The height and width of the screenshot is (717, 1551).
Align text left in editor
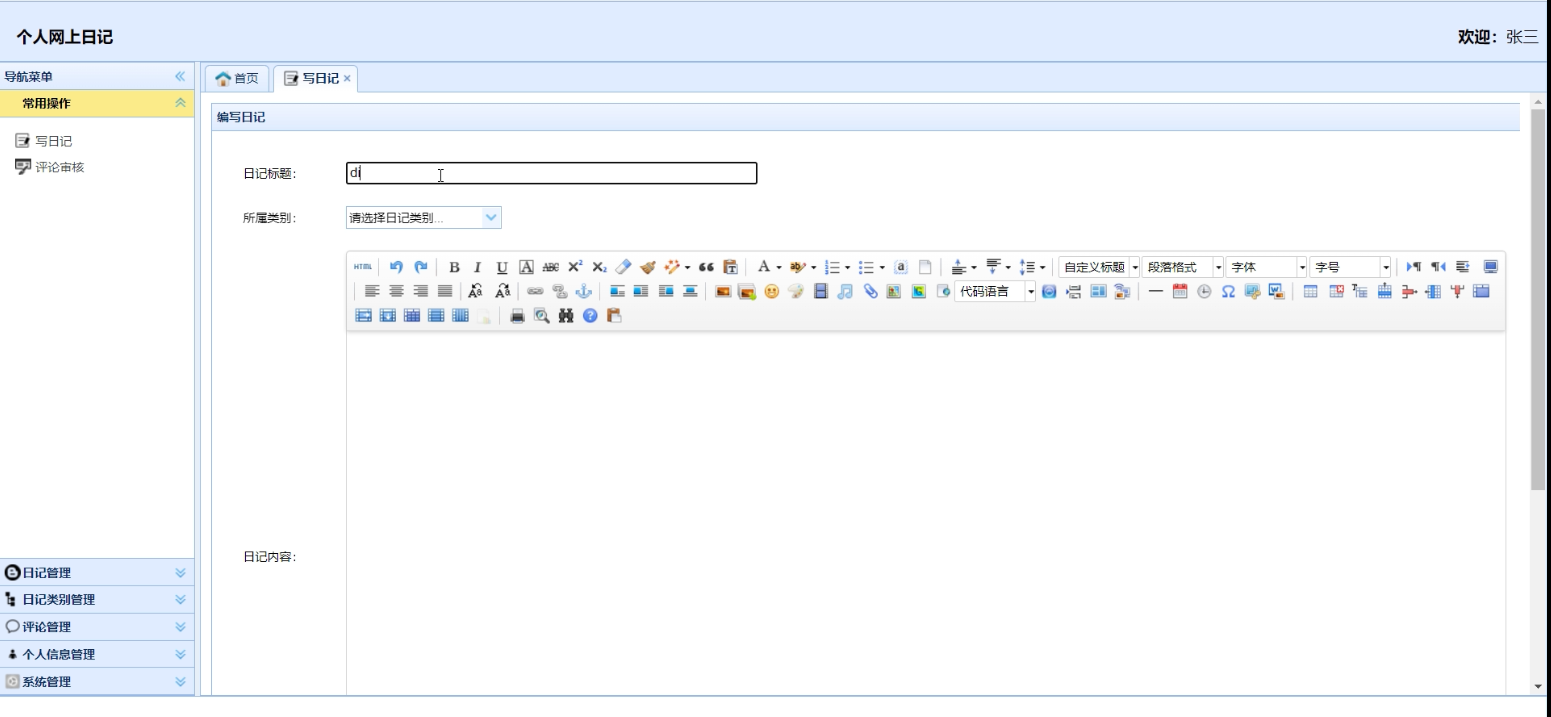pyautogui.click(x=372, y=291)
